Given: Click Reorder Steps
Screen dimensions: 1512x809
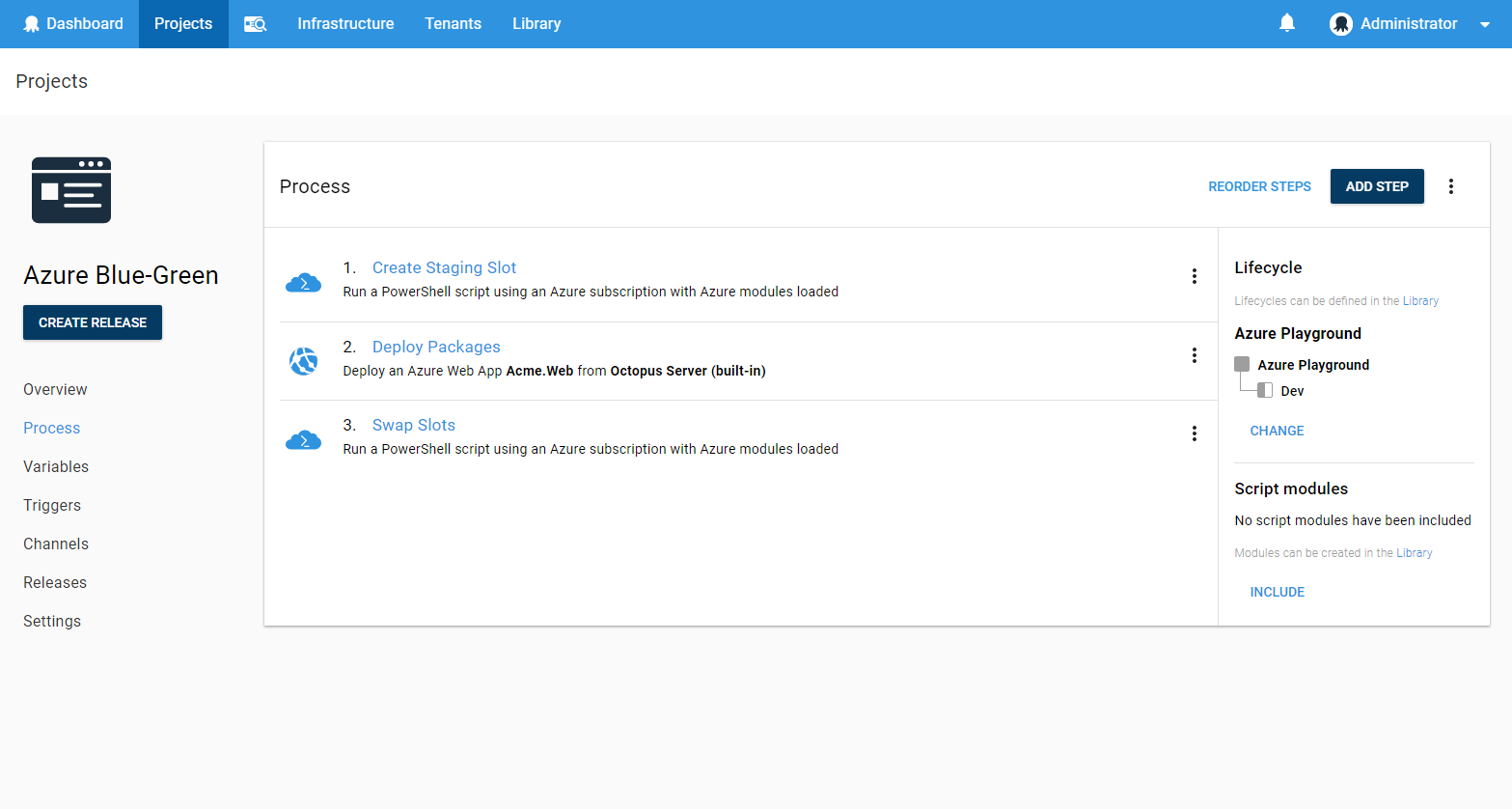Looking at the screenshot, I should click(1259, 186).
